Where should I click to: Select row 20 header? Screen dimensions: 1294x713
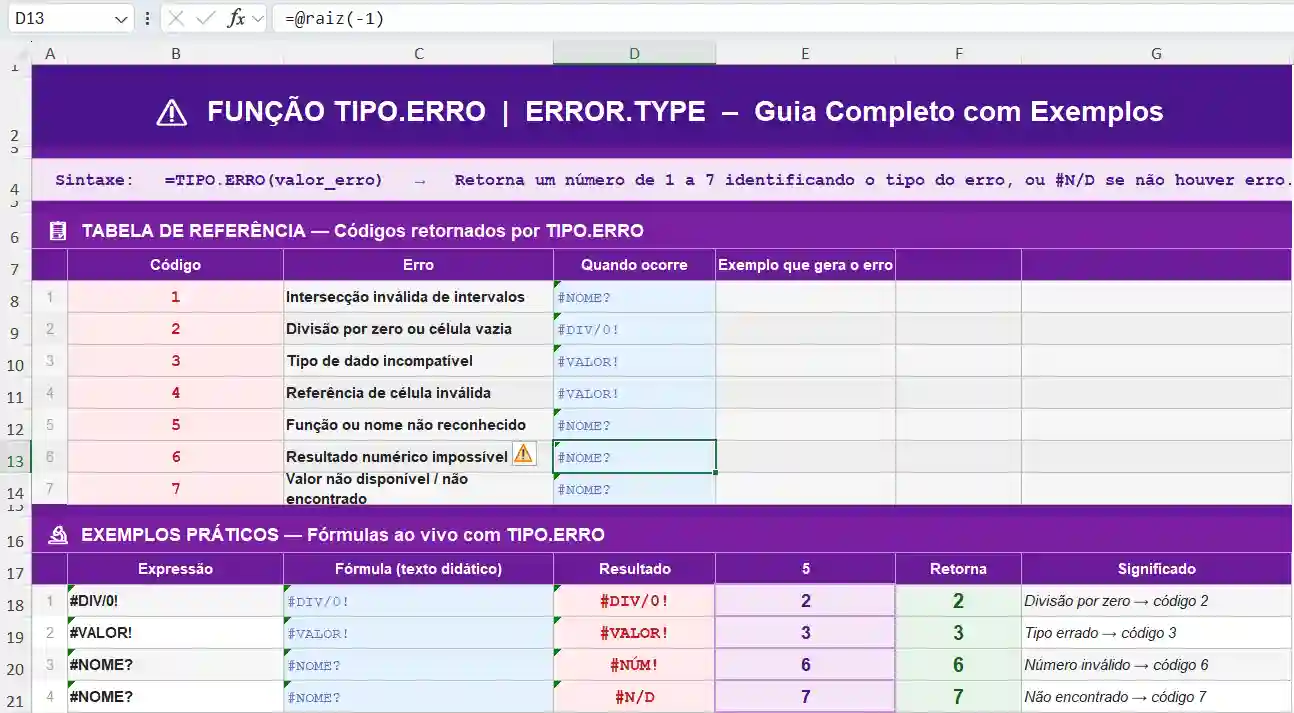tap(15, 669)
